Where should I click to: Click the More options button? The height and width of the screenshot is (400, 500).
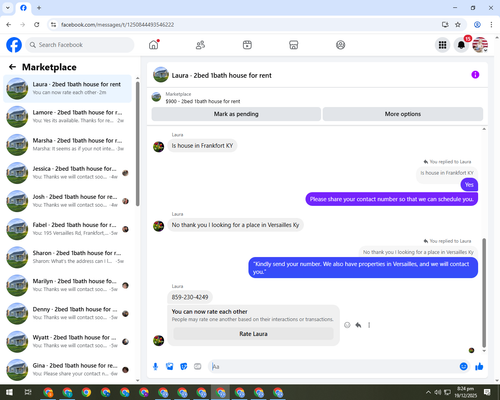(403, 114)
